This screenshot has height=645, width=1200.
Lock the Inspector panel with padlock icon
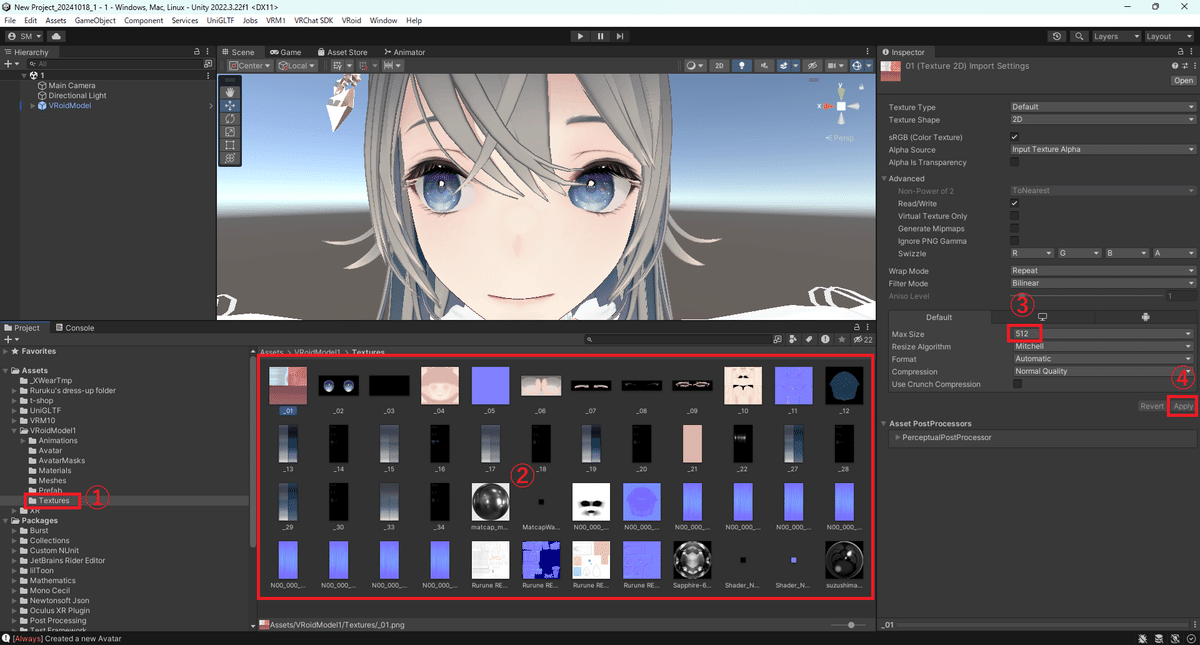pyautogui.click(x=1179, y=52)
